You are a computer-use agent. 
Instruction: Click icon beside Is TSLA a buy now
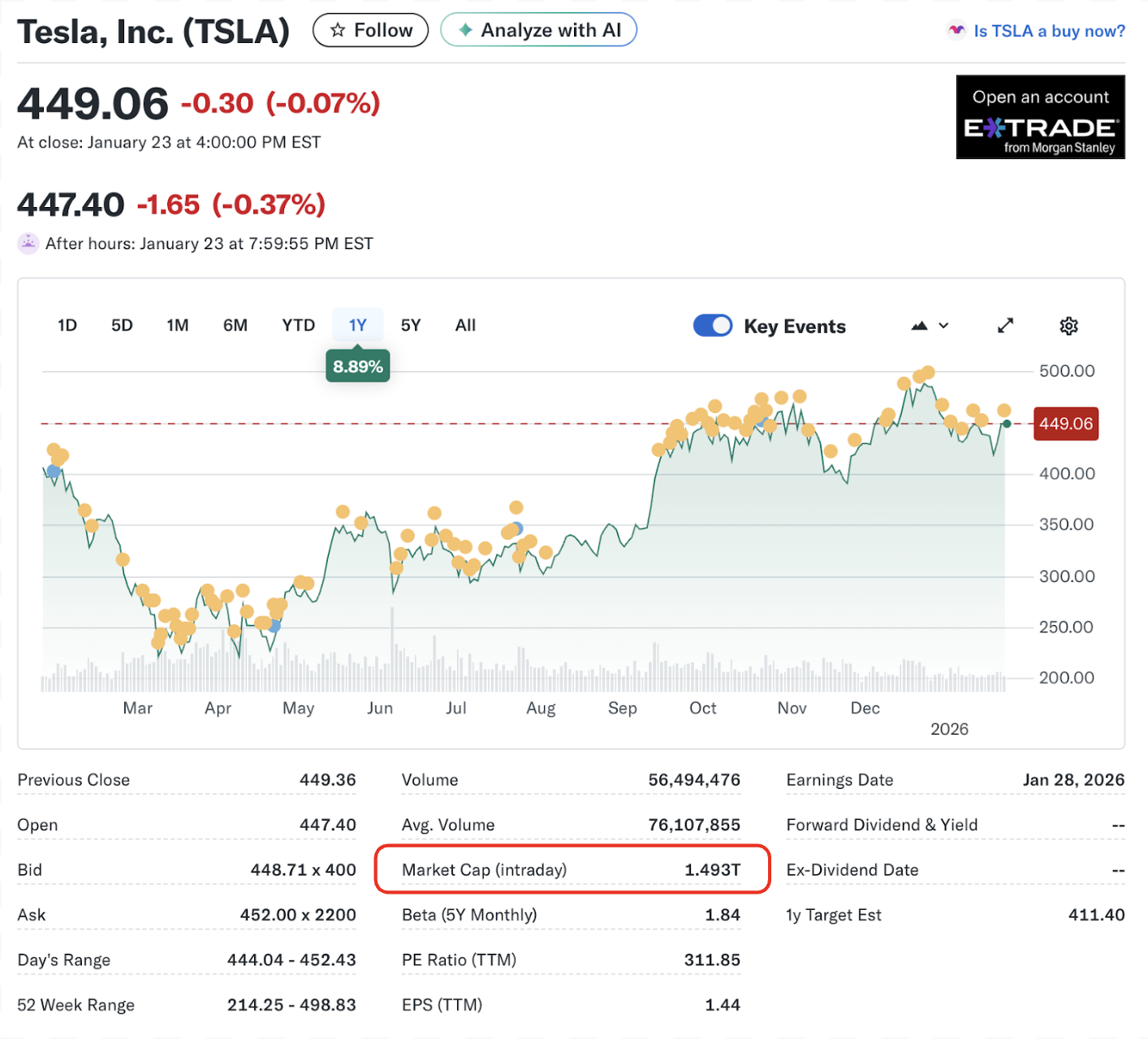(x=956, y=31)
